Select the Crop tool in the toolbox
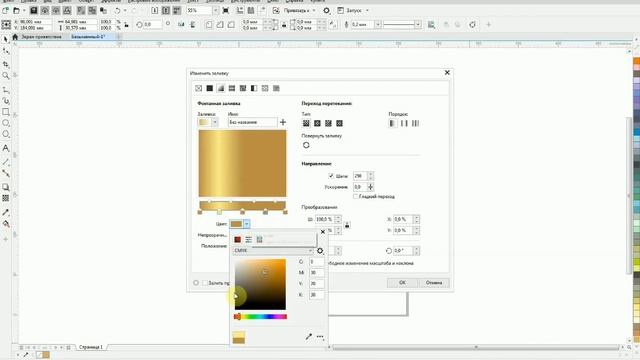The height and width of the screenshot is (360, 640). [x=6, y=64]
